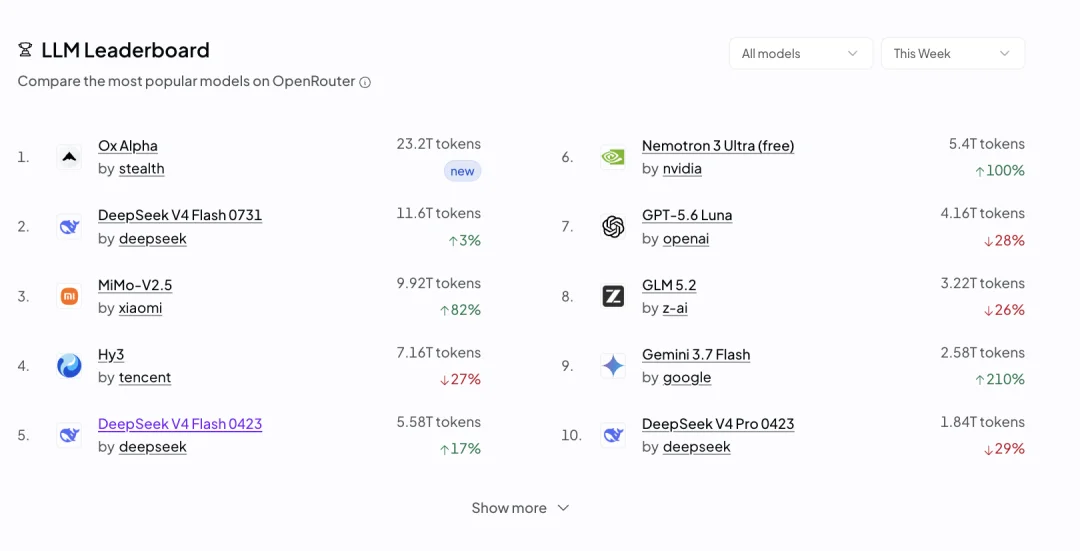The image size is (1080, 551).
Task: Click the ↓29% change for DeepSeek V4 Pro 0423
Action: click(1004, 449)
